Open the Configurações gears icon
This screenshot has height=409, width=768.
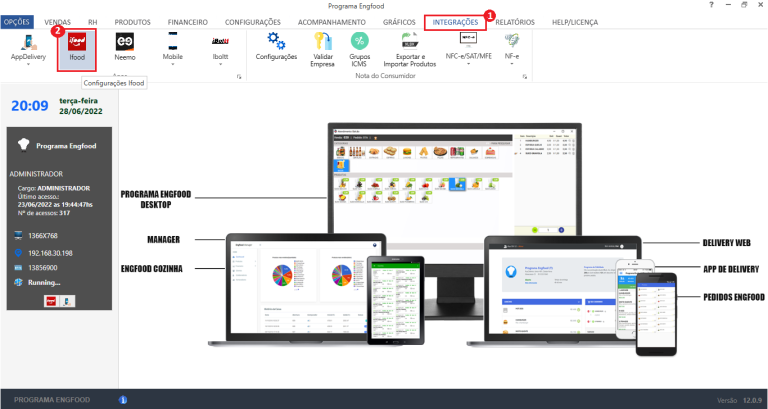276,41
